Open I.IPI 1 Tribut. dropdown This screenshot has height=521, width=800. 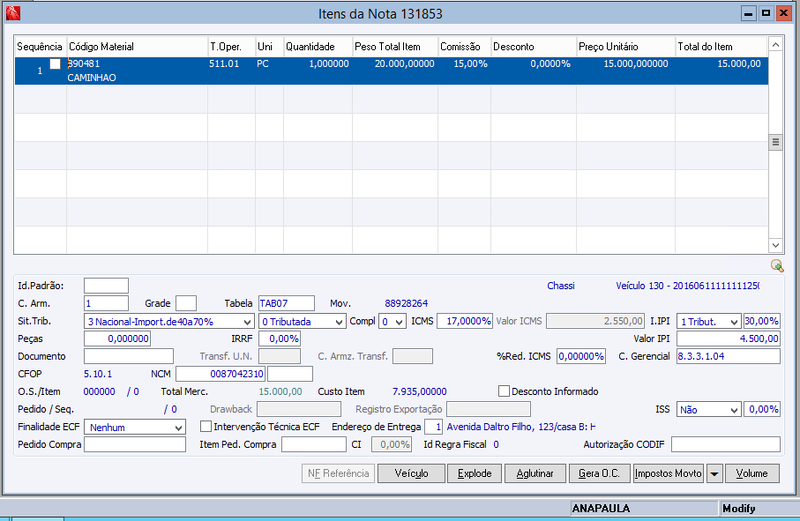708,321
